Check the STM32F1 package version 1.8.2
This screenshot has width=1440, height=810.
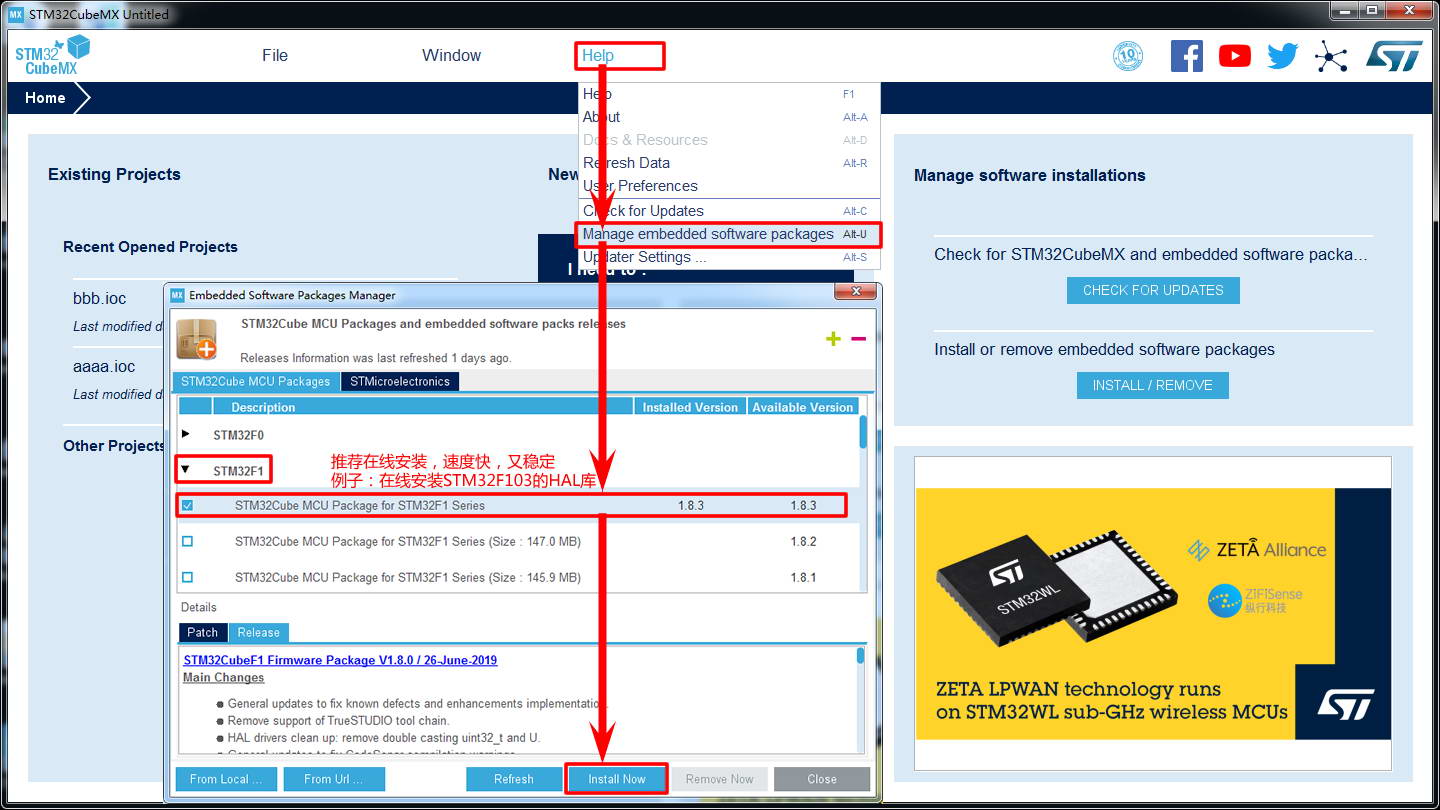pos(188,542)
